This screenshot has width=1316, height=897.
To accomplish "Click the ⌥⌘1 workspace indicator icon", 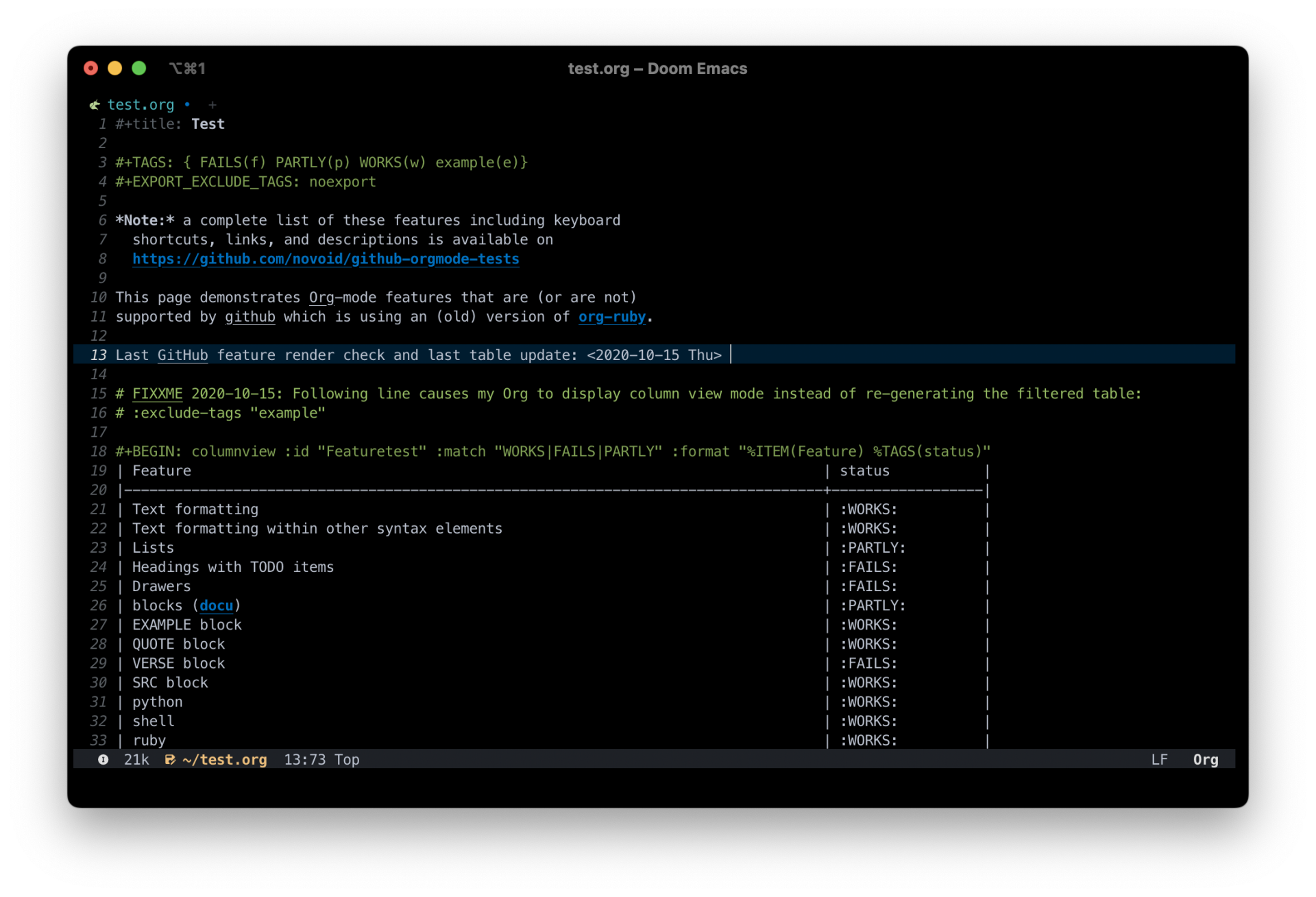I will click(x=187, y=68).
